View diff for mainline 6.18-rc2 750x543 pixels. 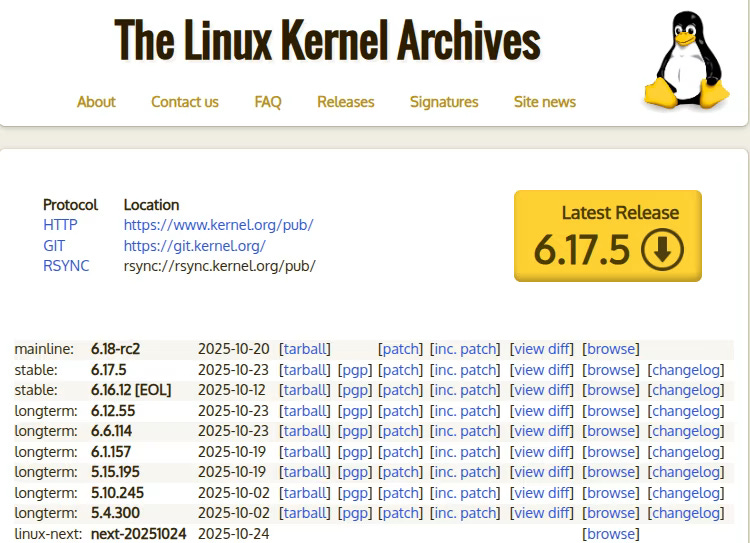coord(541,349)
